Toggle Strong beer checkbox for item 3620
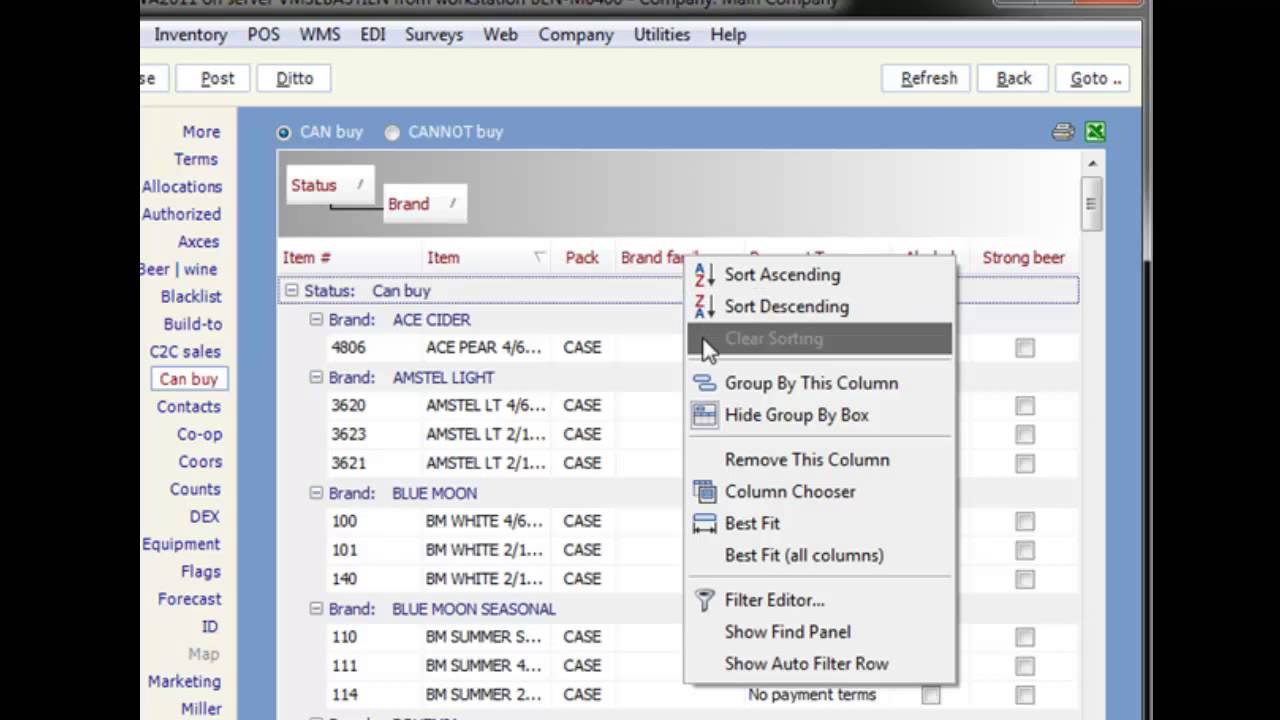This screenshot has width=1280, height=720. (x=1025, y=406)
